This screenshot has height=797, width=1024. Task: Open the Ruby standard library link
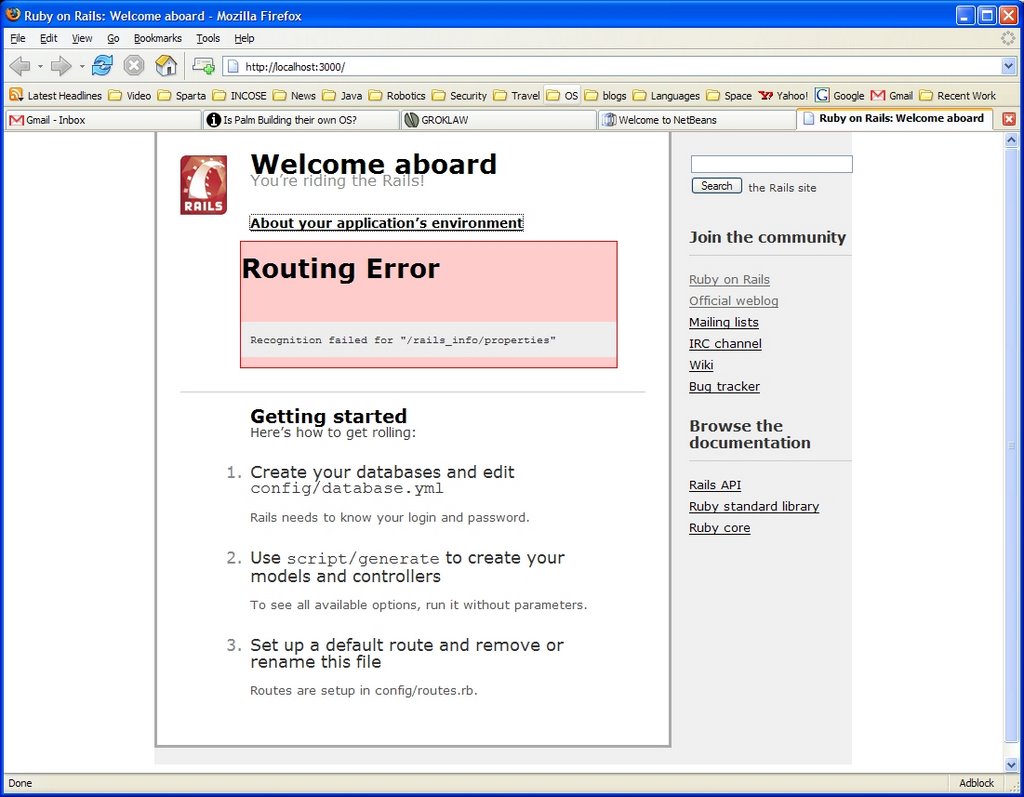pos(754,507)
